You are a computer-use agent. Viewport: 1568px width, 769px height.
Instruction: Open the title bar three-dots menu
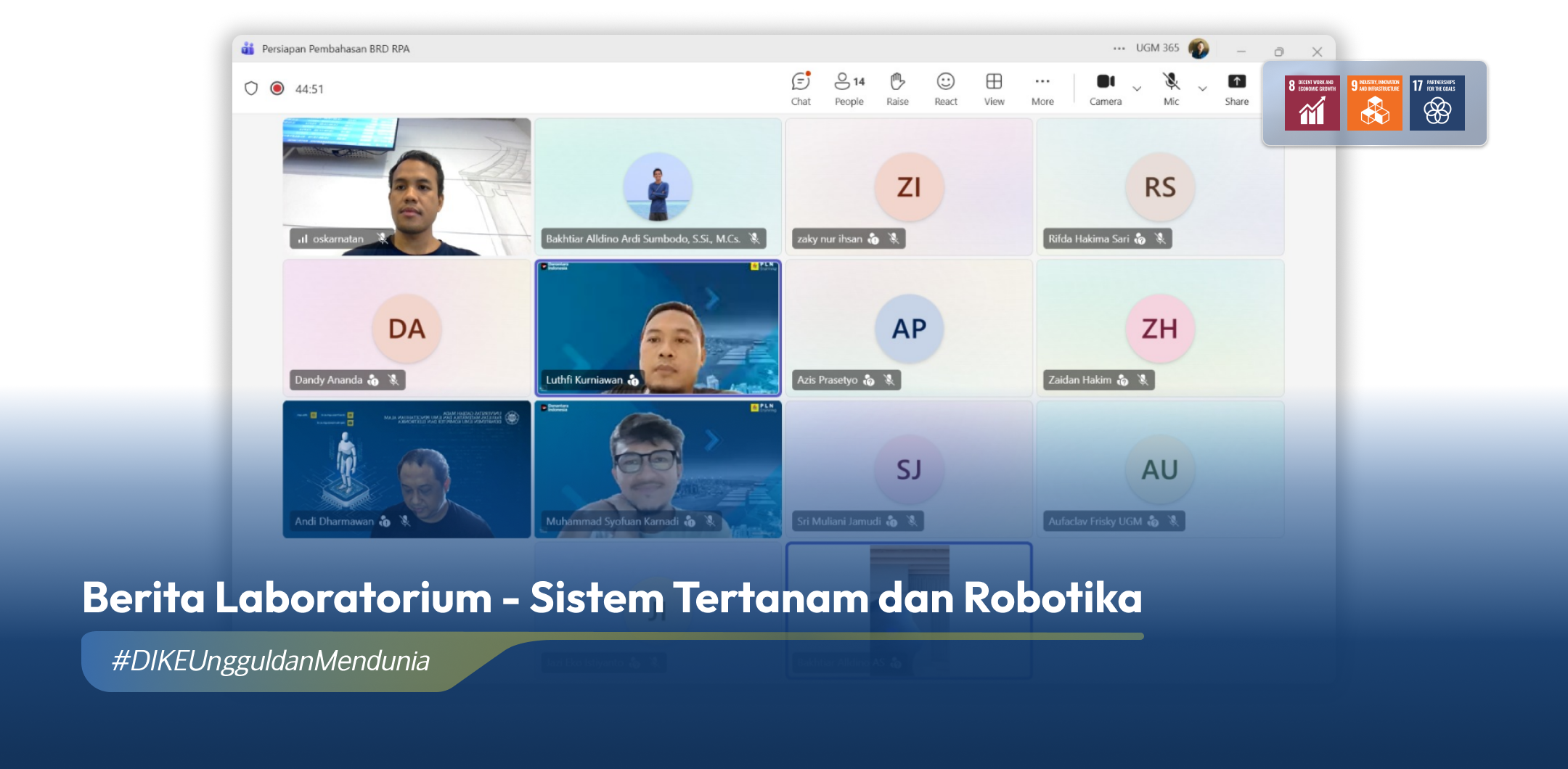pyautogui.click(x=1119, y=49)
